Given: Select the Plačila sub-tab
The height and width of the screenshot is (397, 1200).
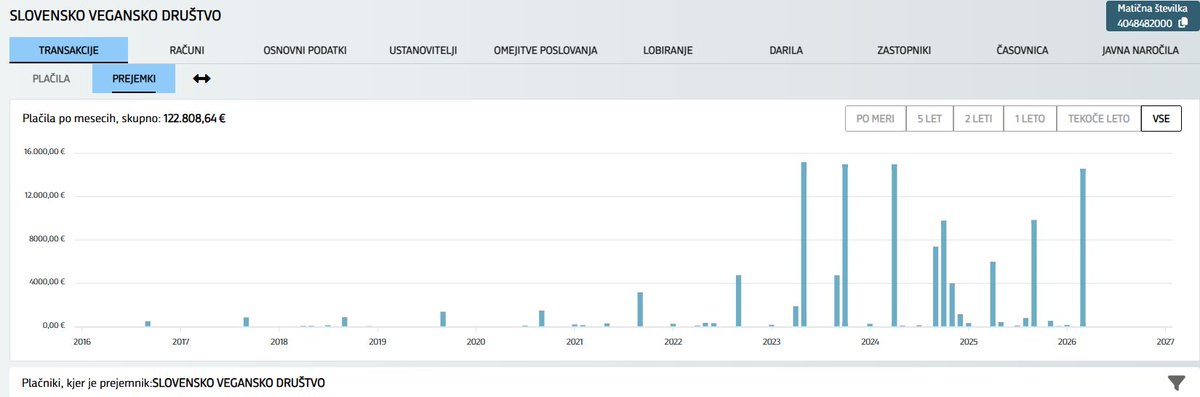Looking at the screenshot, I should pos(51,78).
